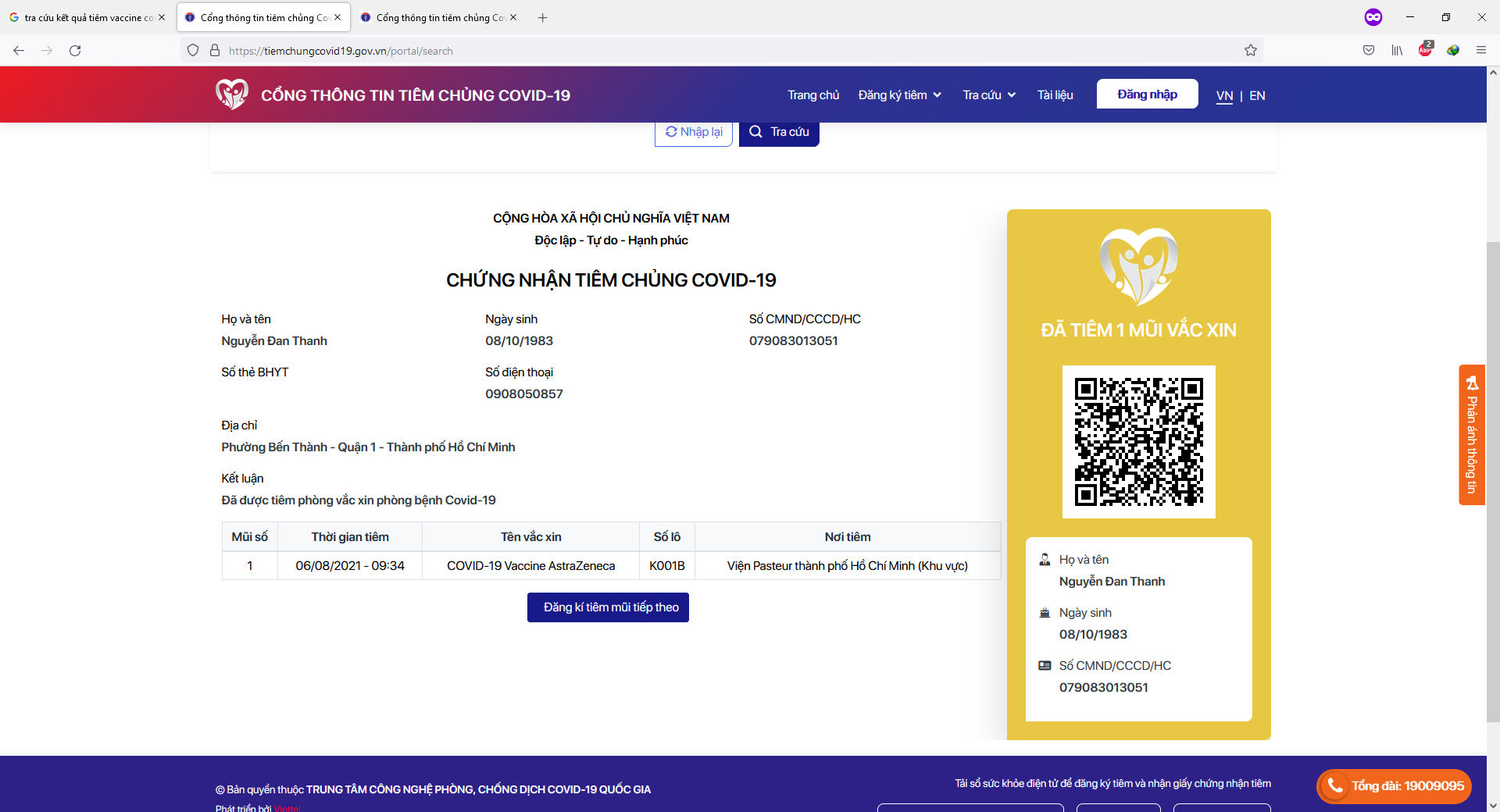Click scrollbar down arrow at bottom
1500x812 pixels.
pyautogui.click(x=1493, y=805)
